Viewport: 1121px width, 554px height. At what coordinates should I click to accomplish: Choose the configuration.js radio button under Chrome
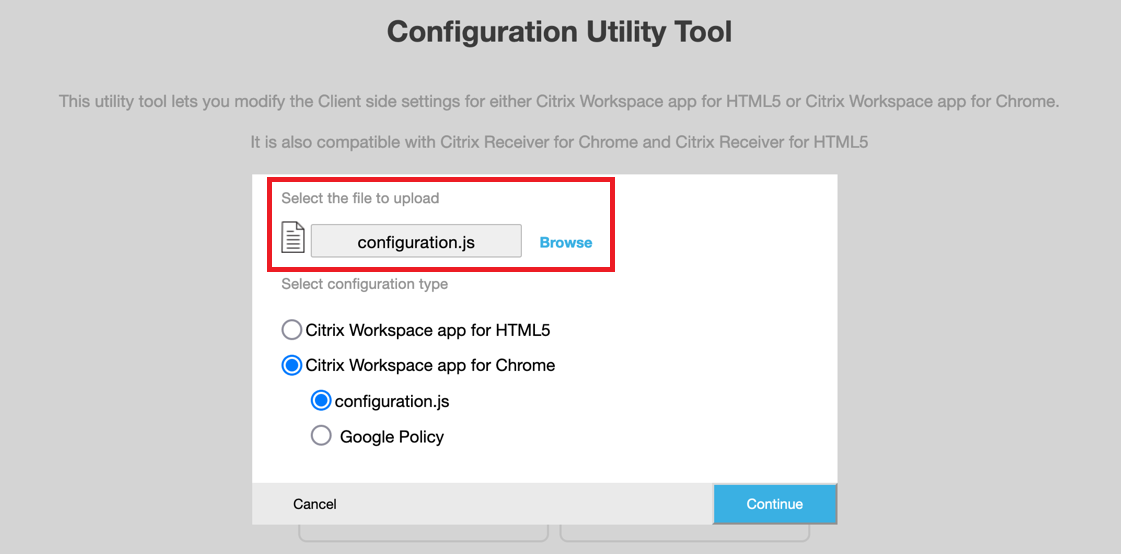(321, 401)
